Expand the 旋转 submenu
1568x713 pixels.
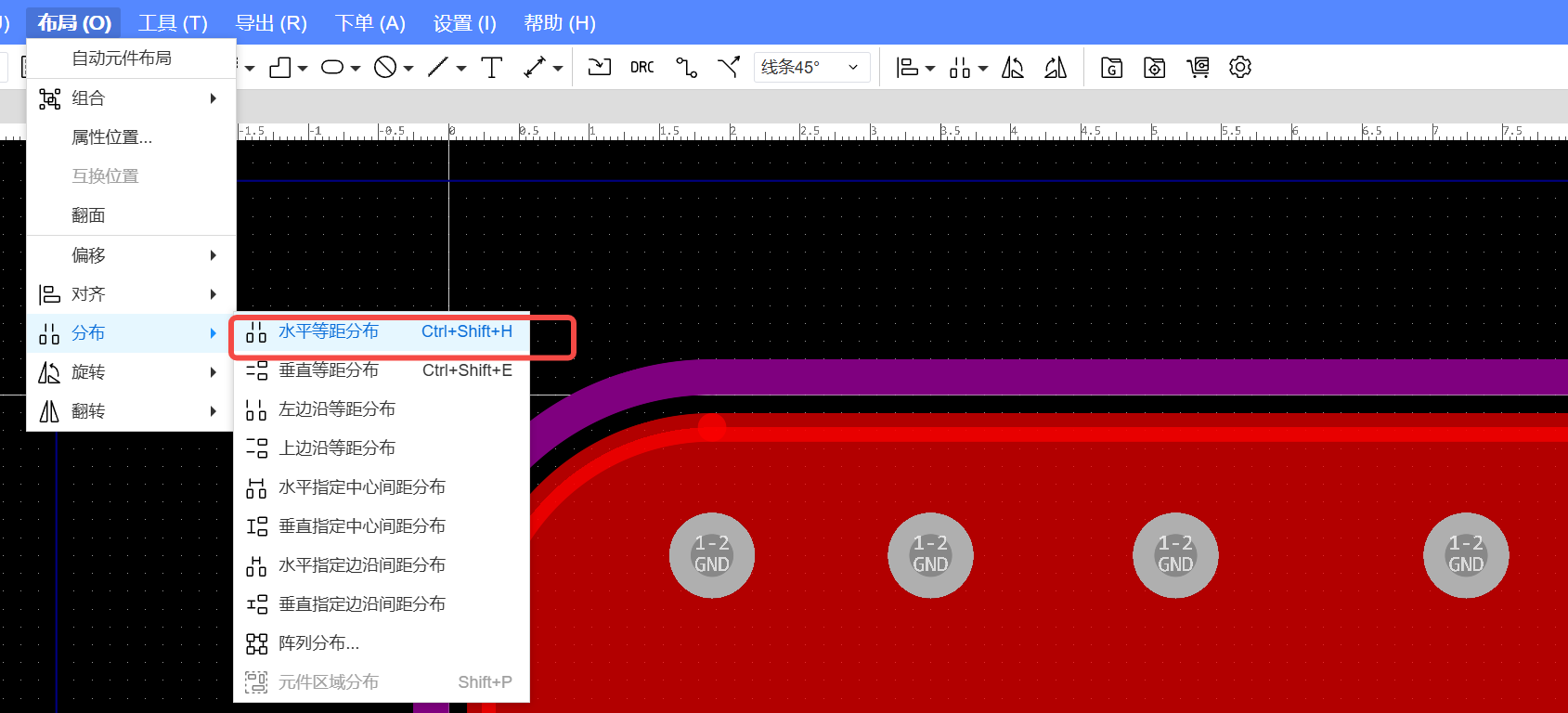click(x=131, y=372)
